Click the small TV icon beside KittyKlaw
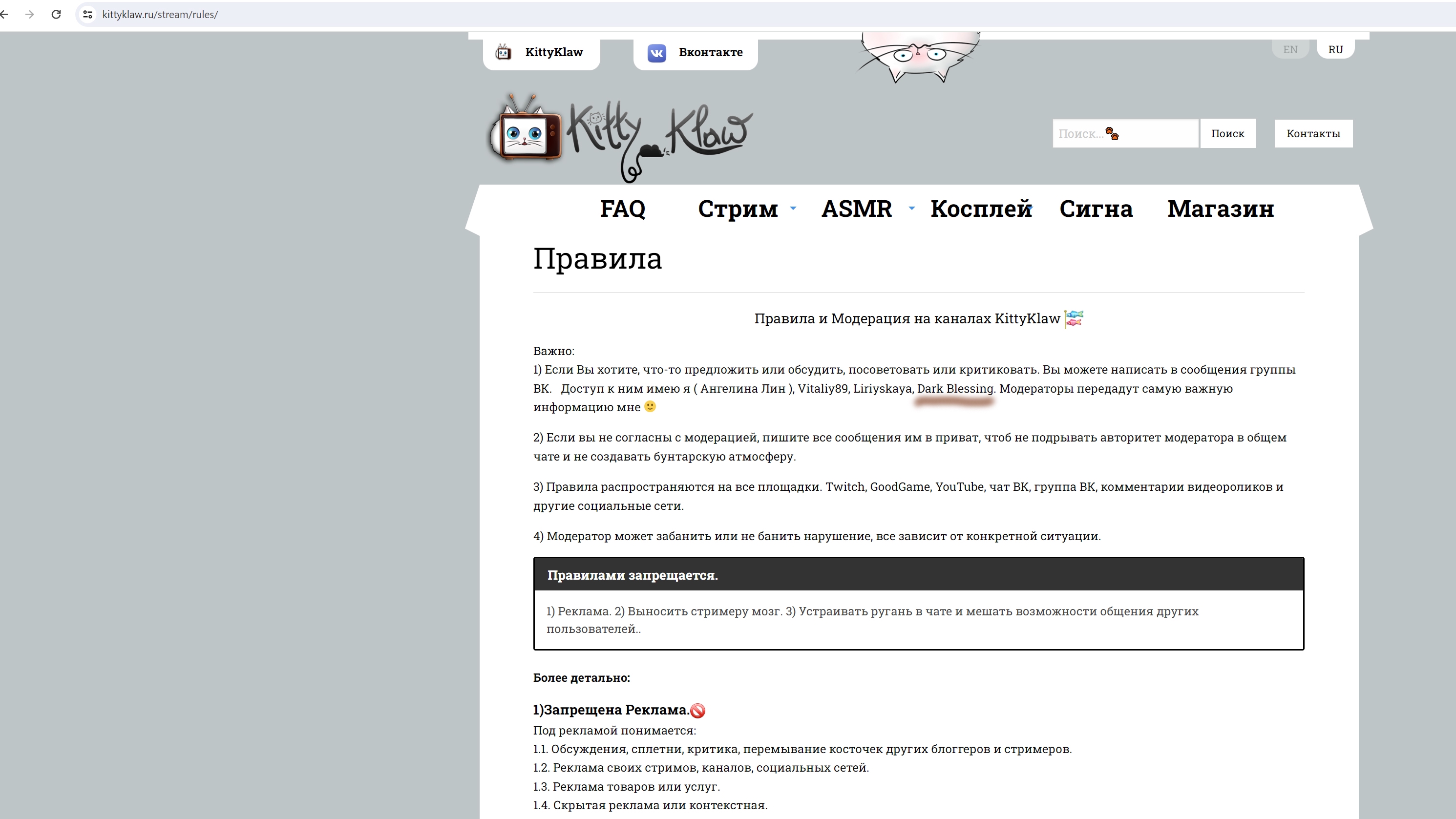The width and height of the screenshot is (1456, 819). pyautogui.click(x=503, y=53)
